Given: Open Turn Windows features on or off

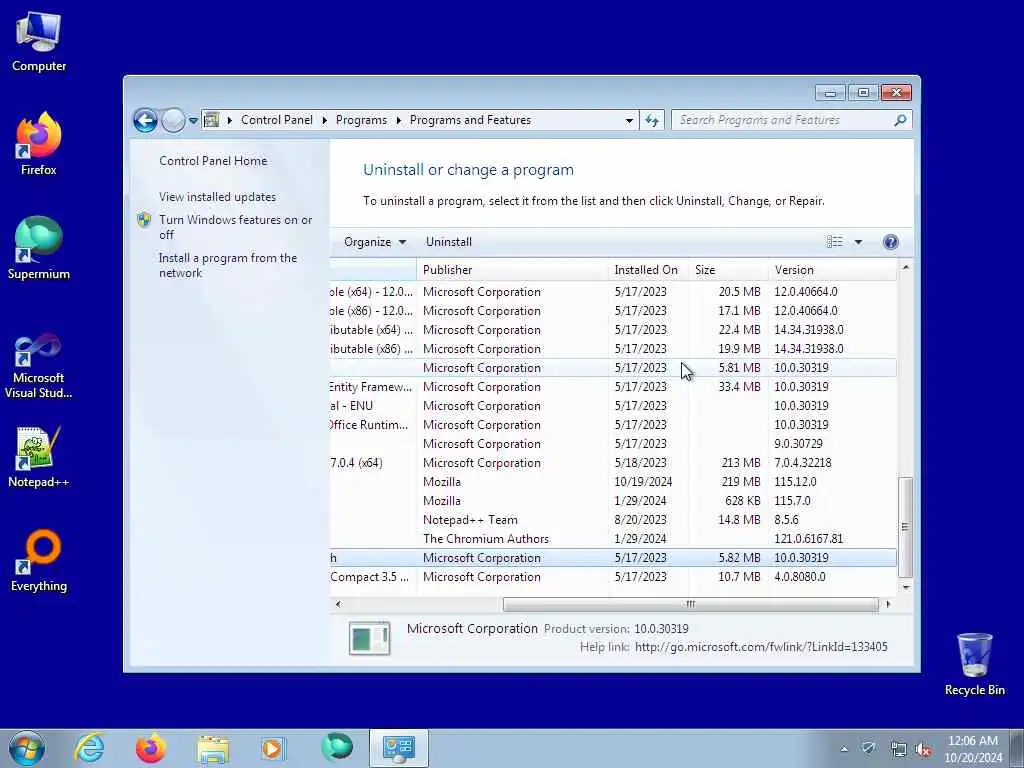Looking at the screenshot, I should tap(235, 227).
